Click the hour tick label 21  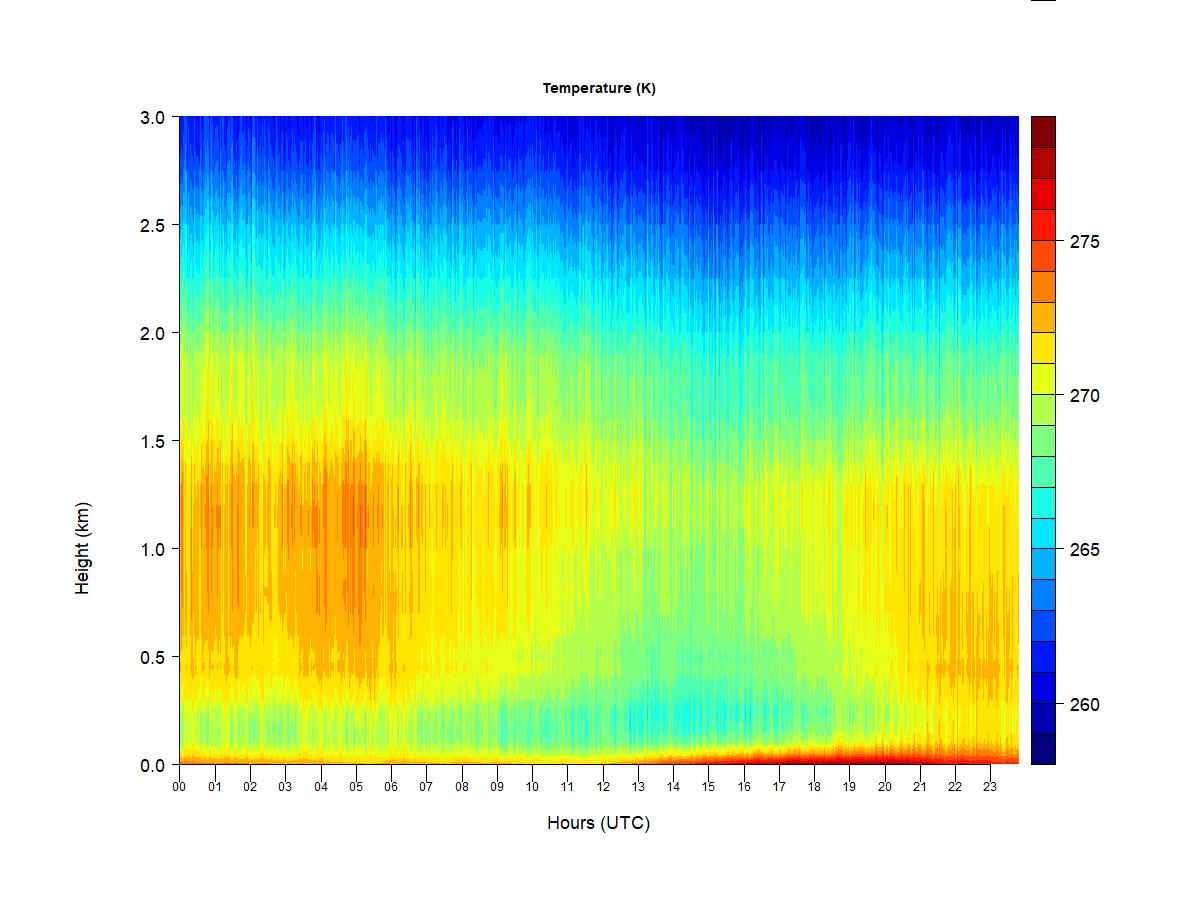point(920,786)
